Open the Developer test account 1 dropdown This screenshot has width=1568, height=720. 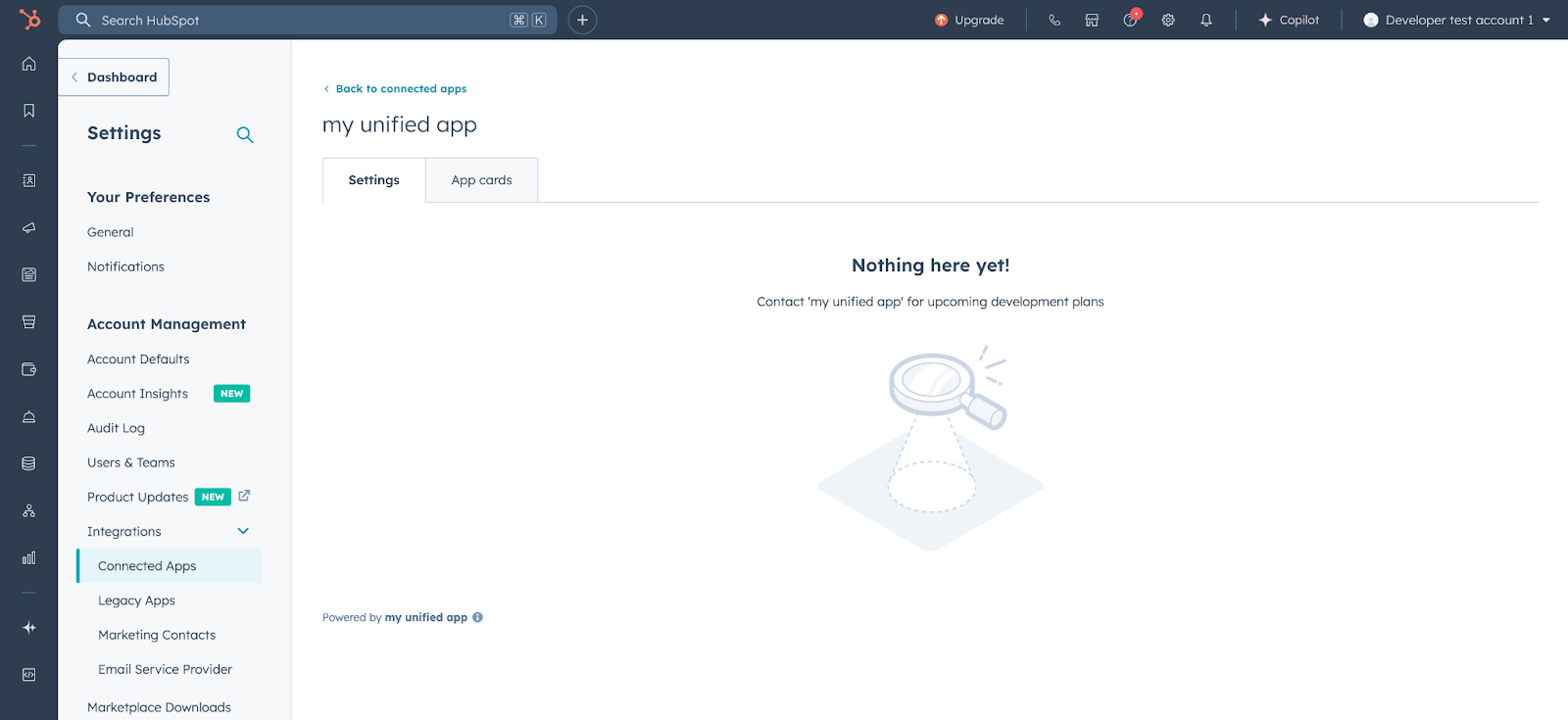coord(1456,20)
